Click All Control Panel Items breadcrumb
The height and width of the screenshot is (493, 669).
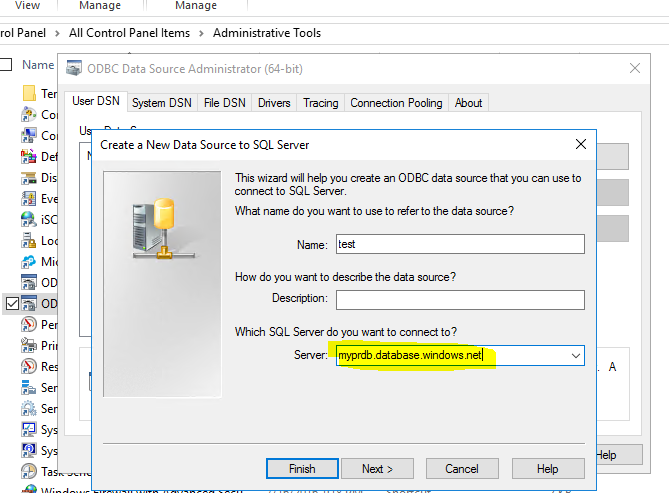(129, 33)
